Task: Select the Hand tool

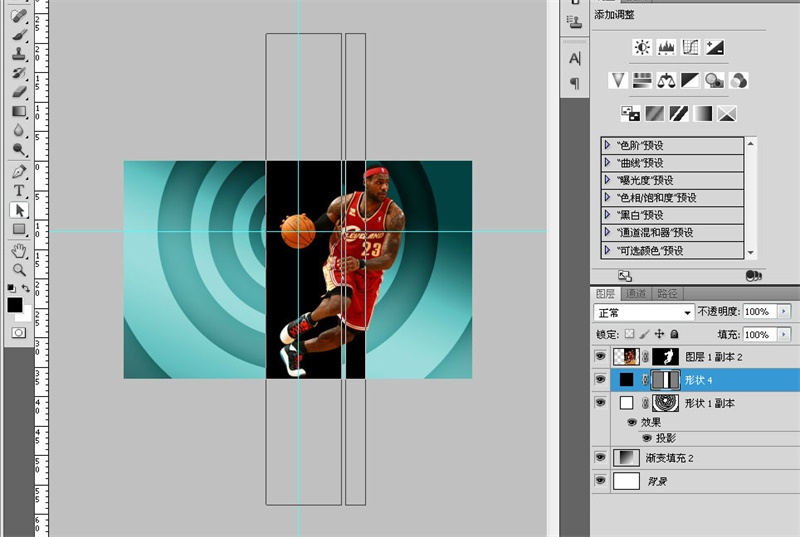Action: tap(19, 250)
